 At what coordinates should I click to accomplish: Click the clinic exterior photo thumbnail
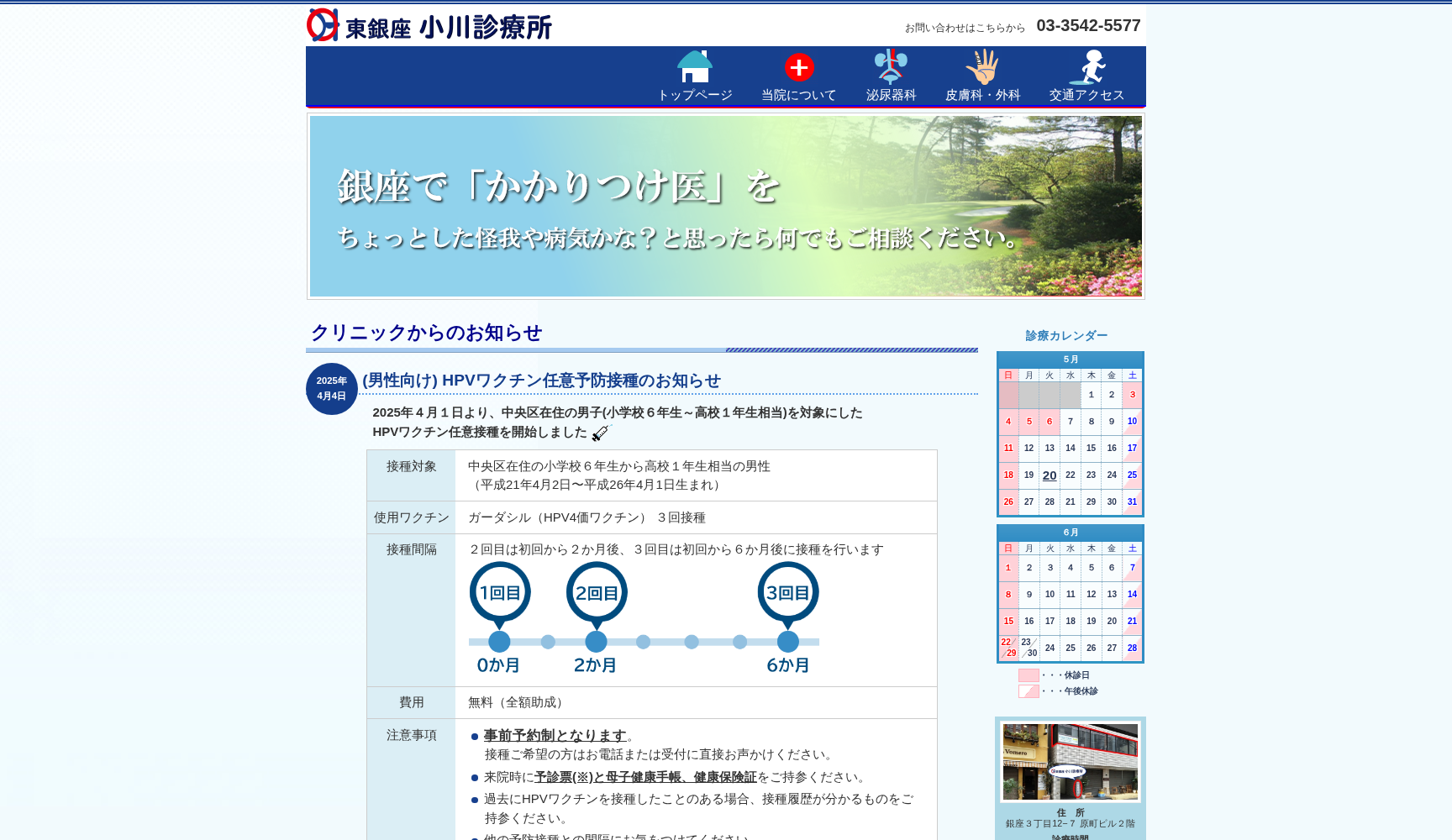coord(1070,762)
